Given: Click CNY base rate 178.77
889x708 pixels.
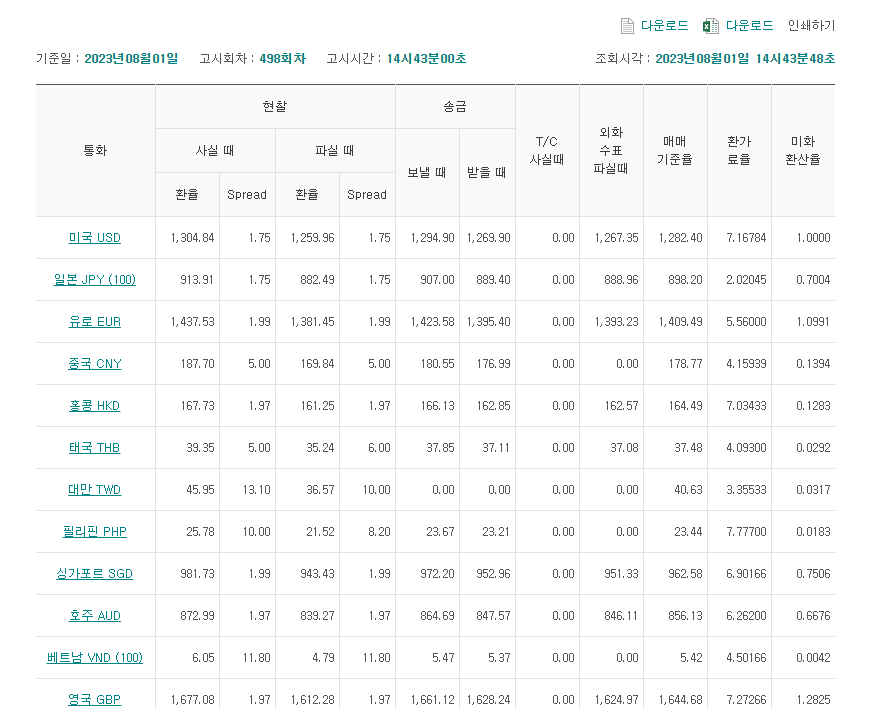Looking at the screenshot, I should coord(685,363).
